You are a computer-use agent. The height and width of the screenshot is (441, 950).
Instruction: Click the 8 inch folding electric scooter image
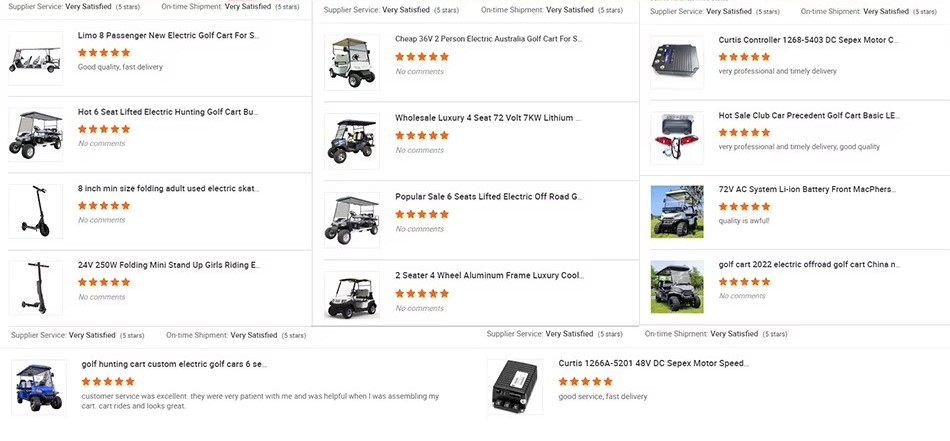pyautogui.click(x=36, y=211)
